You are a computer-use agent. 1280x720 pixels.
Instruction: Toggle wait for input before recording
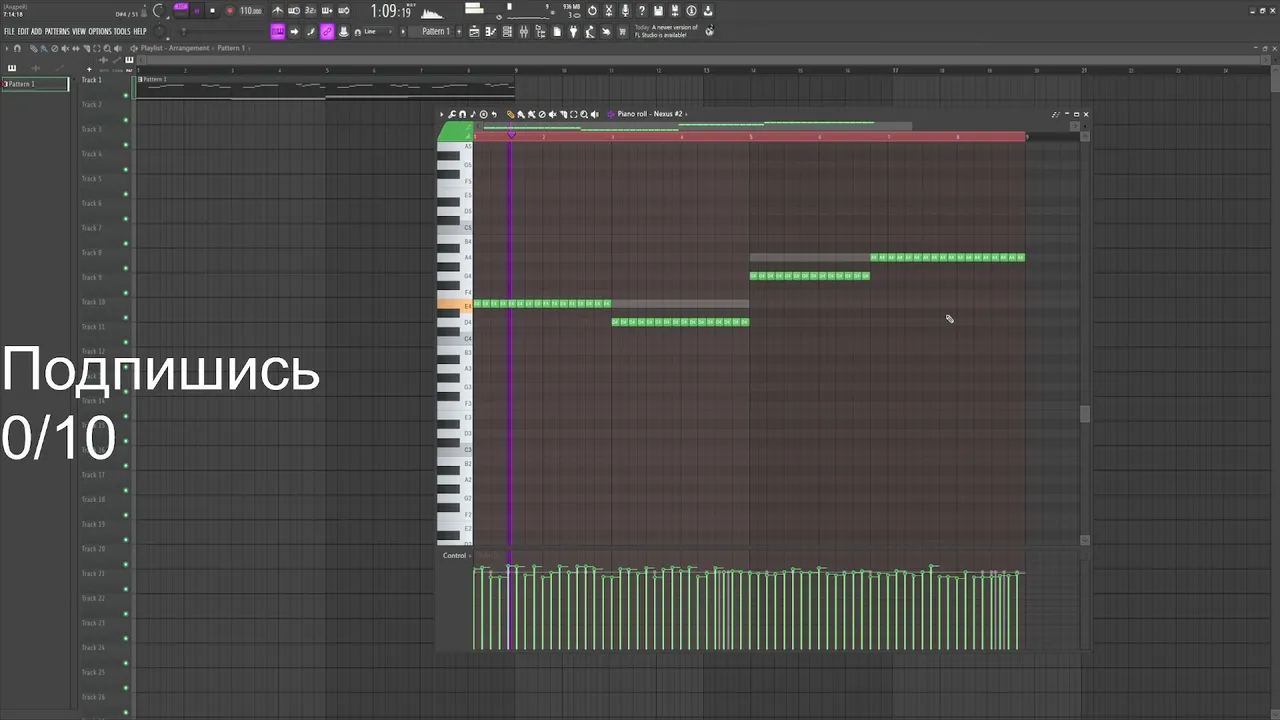coord(294,11)
